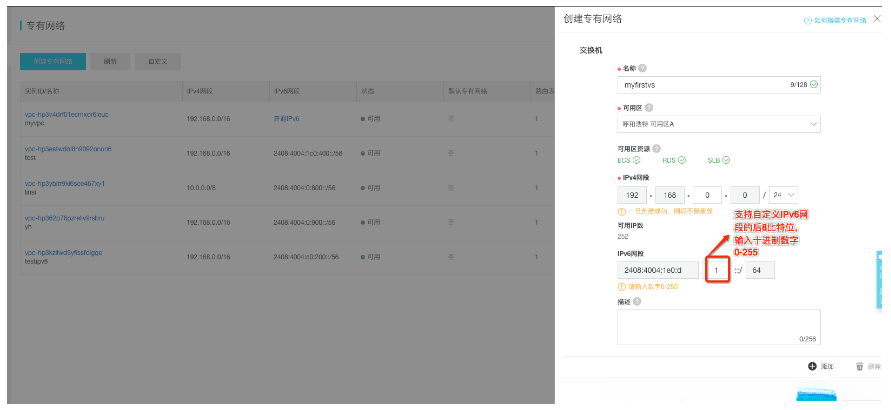The image size is (891, 410).
Task: Click the trash icon for 删除
Action: click(859, 366)
